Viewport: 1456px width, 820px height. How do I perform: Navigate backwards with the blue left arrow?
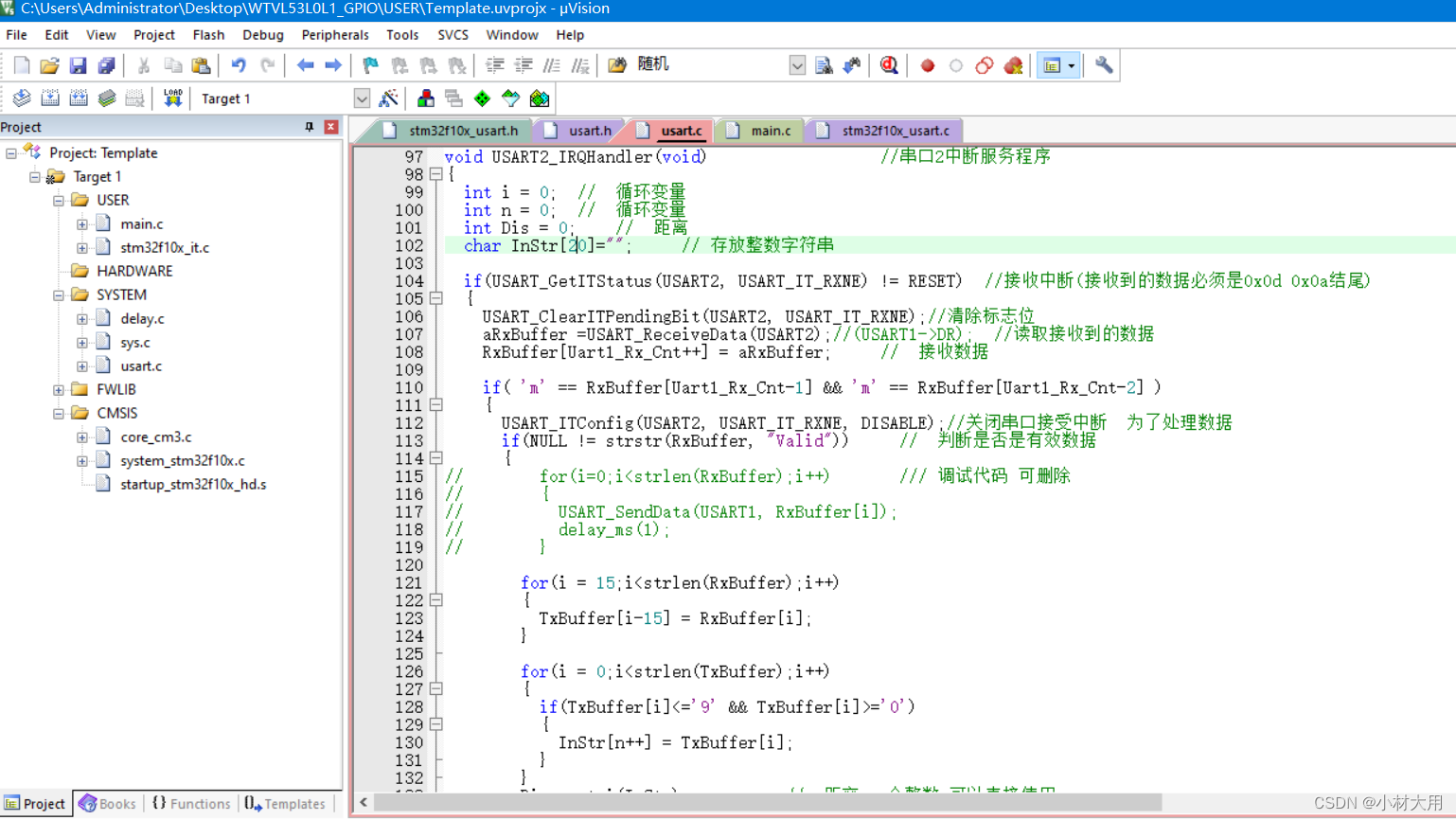pos(305,65)
